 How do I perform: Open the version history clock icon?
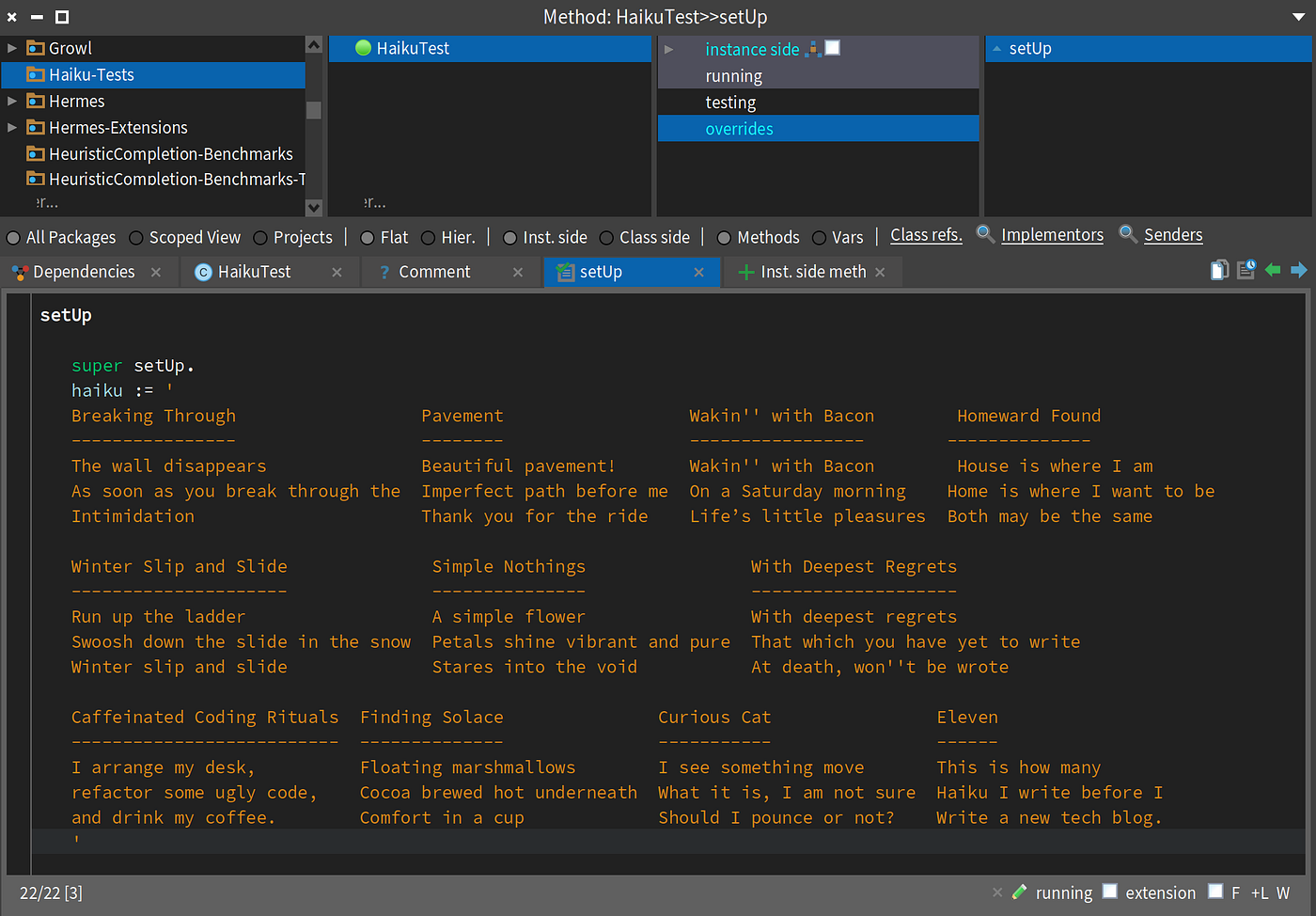(x=1246, y=271)
